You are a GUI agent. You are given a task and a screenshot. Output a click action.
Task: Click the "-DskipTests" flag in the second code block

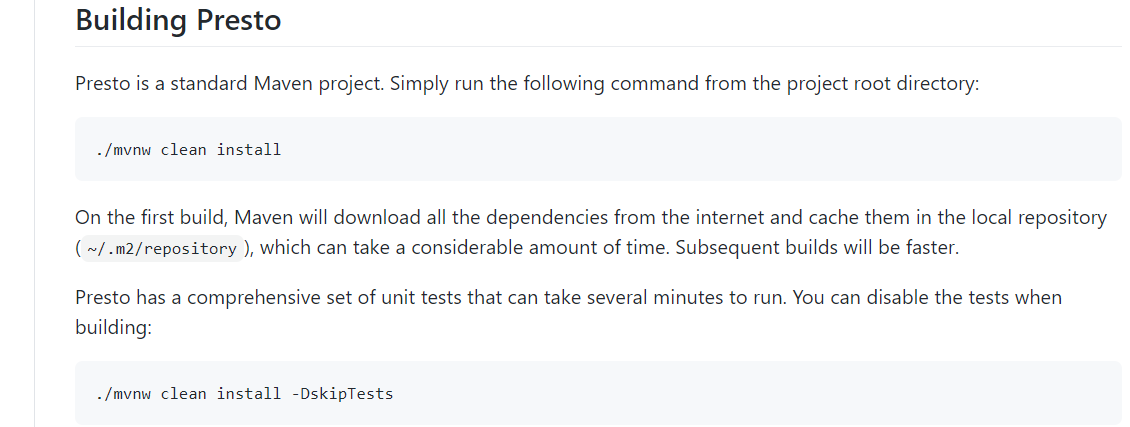click(342, 393)
